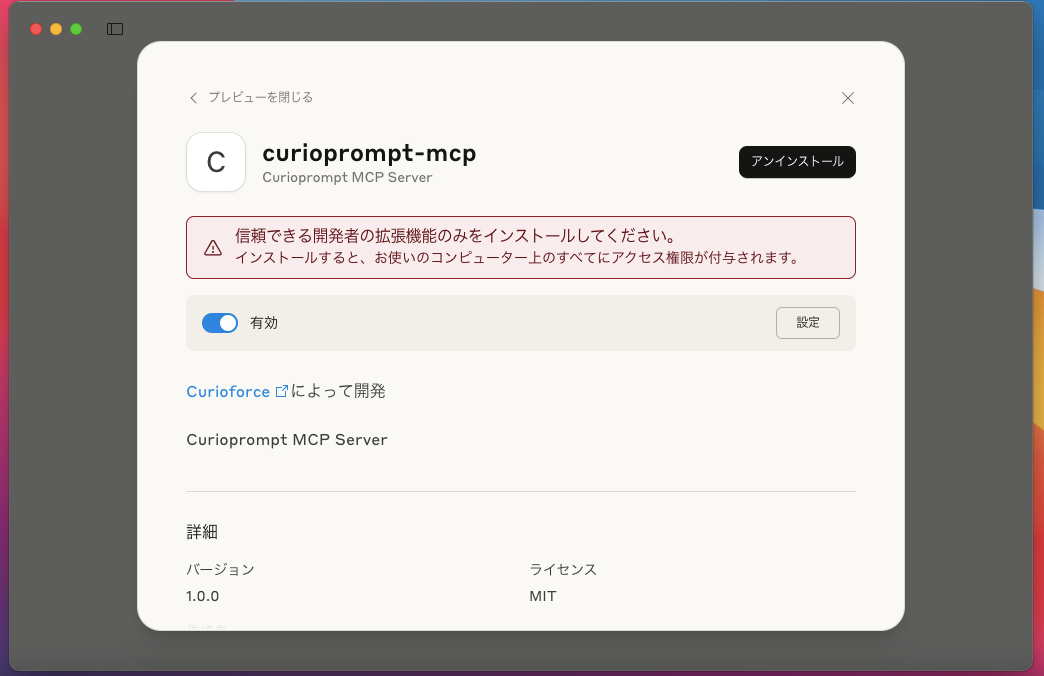Click the Curioprompt MCP Server description paragraph
This screenshot has height=676, width=1044.
point(287,440)
